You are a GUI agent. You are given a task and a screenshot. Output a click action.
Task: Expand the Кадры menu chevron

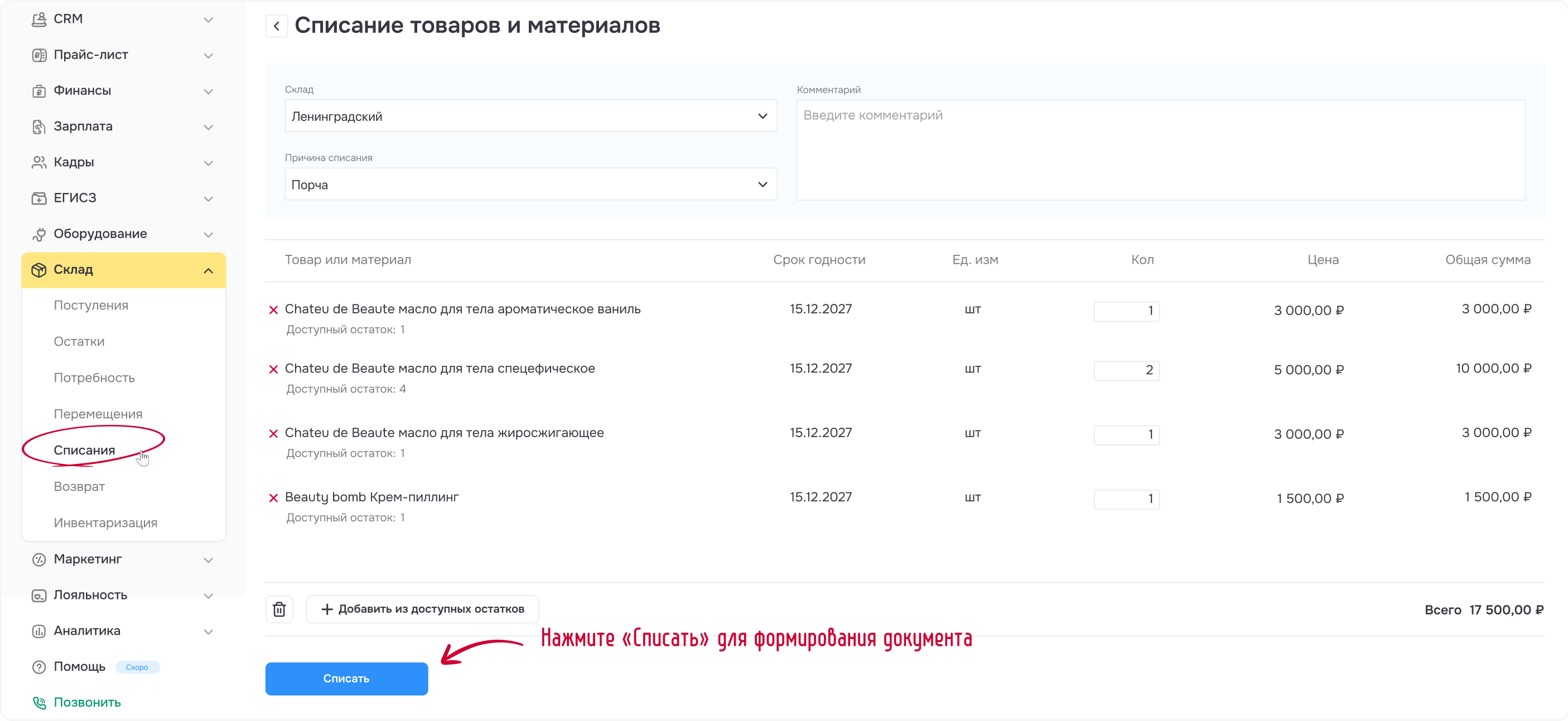[208, 163]
